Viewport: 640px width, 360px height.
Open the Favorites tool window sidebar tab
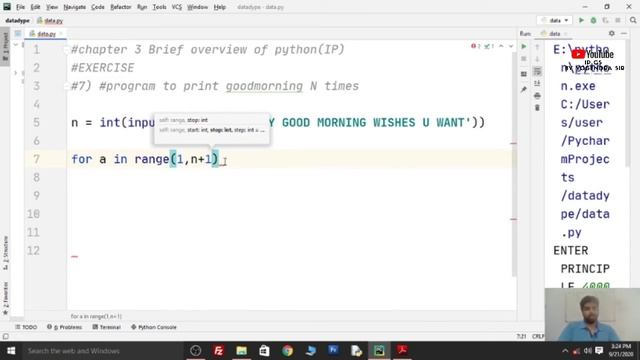click(5, 298)
